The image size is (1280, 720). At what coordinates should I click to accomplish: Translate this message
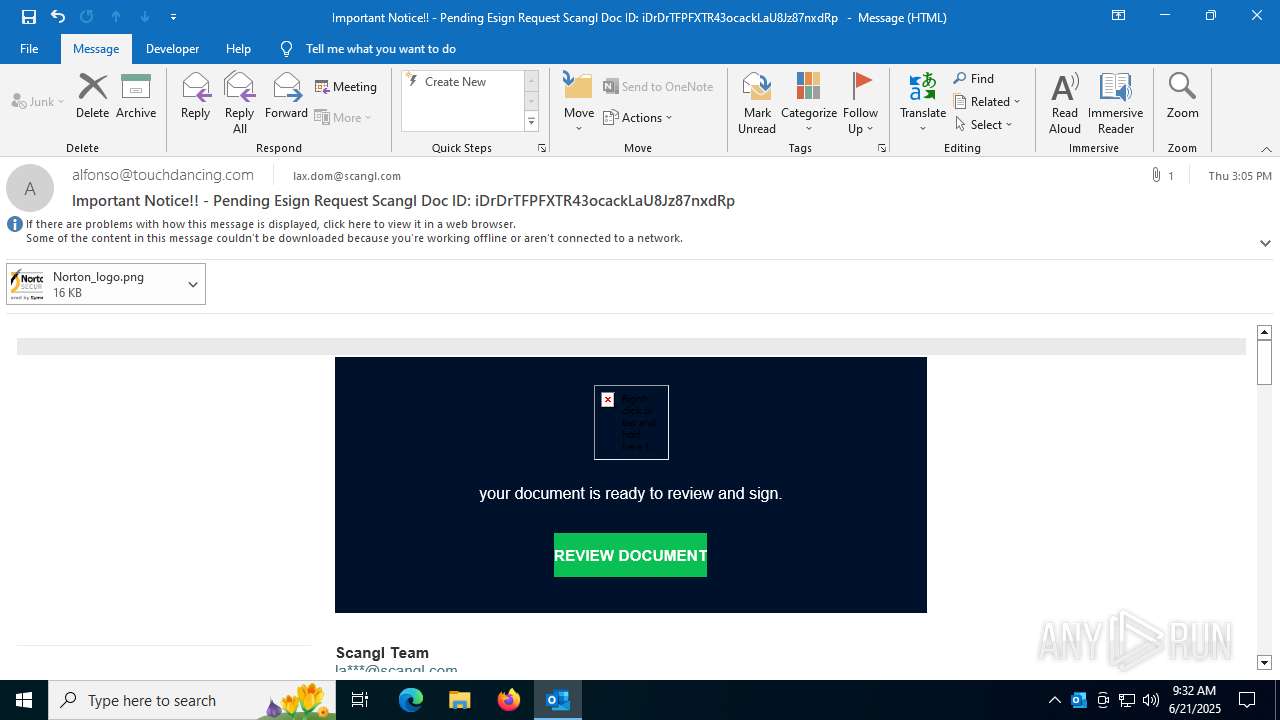pyautogui.click(x=923, y=103)
